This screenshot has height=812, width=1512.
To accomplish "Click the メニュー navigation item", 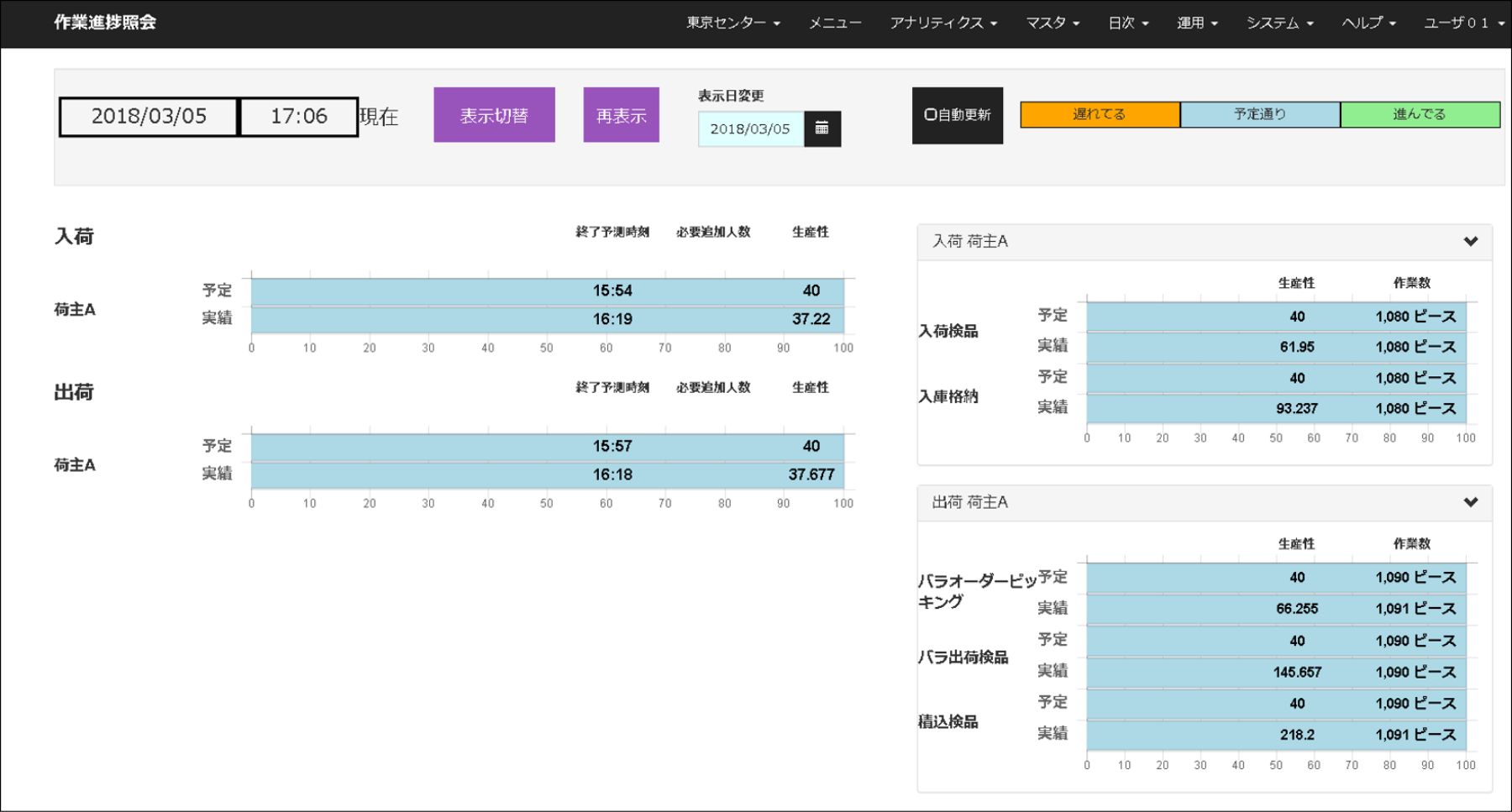I will (x=834, y=23).
